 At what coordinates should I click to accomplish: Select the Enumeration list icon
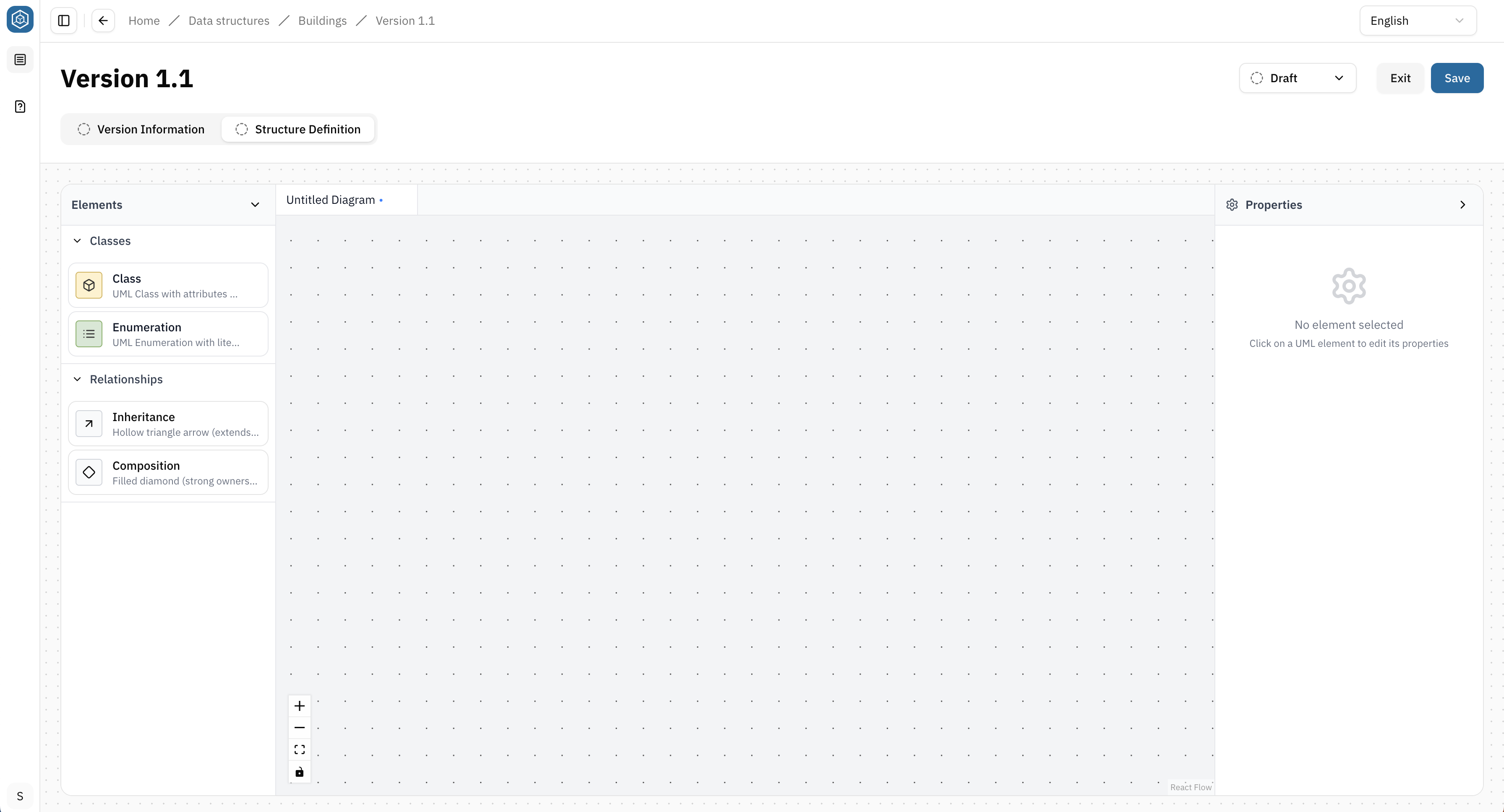point(89,334)
